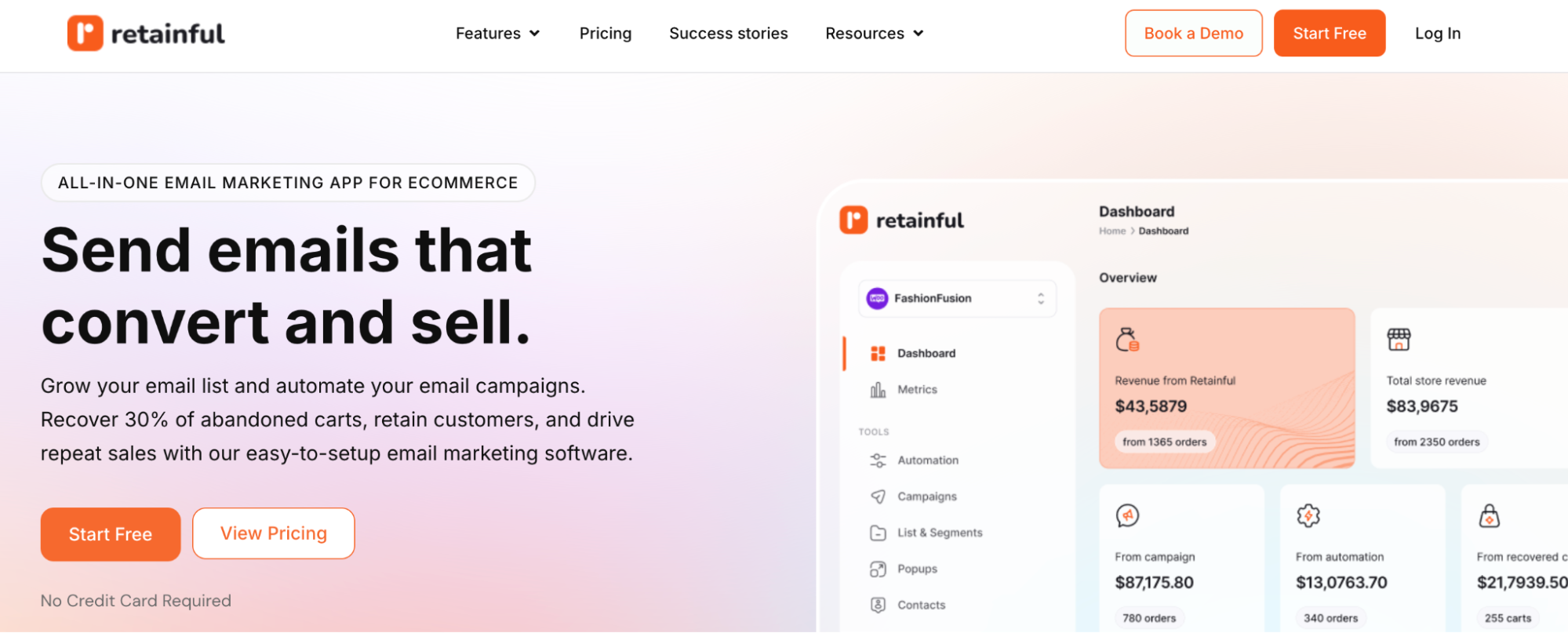1568x633 pixels.
Task: Click the Overview section heading
Action: click(x=1127, y=278)
